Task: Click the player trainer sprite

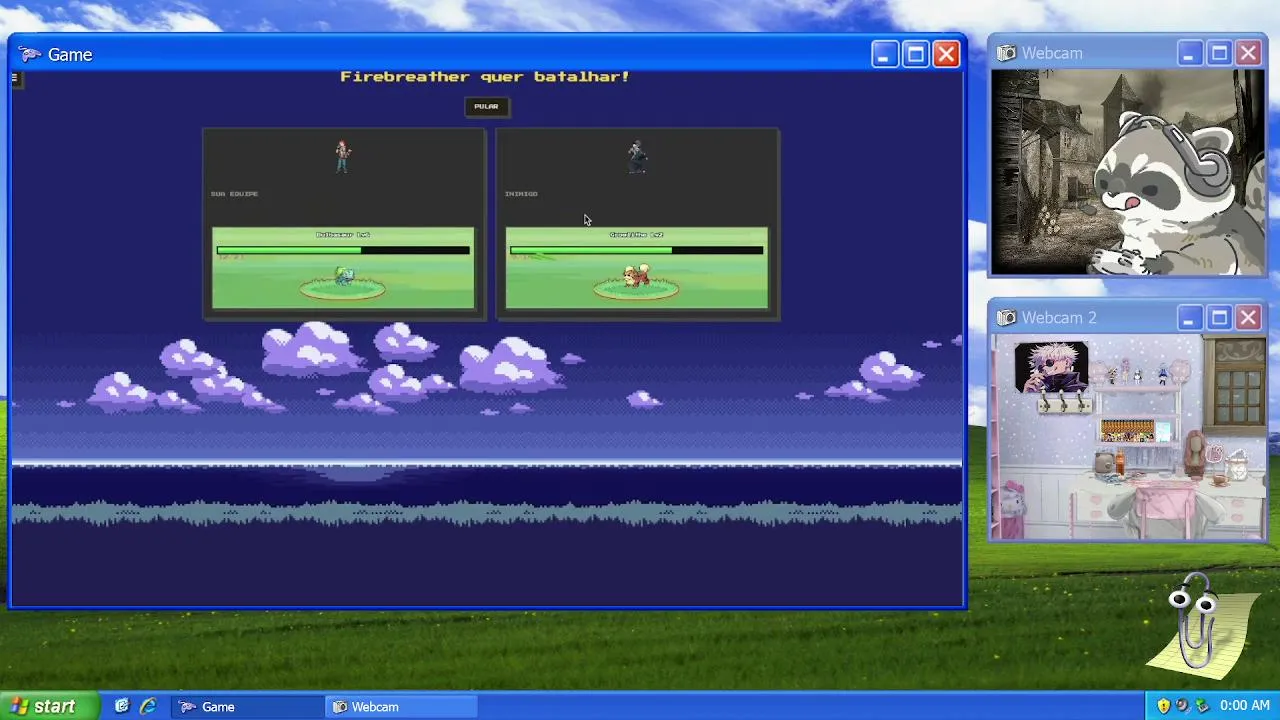Action: tap(343, 156)
